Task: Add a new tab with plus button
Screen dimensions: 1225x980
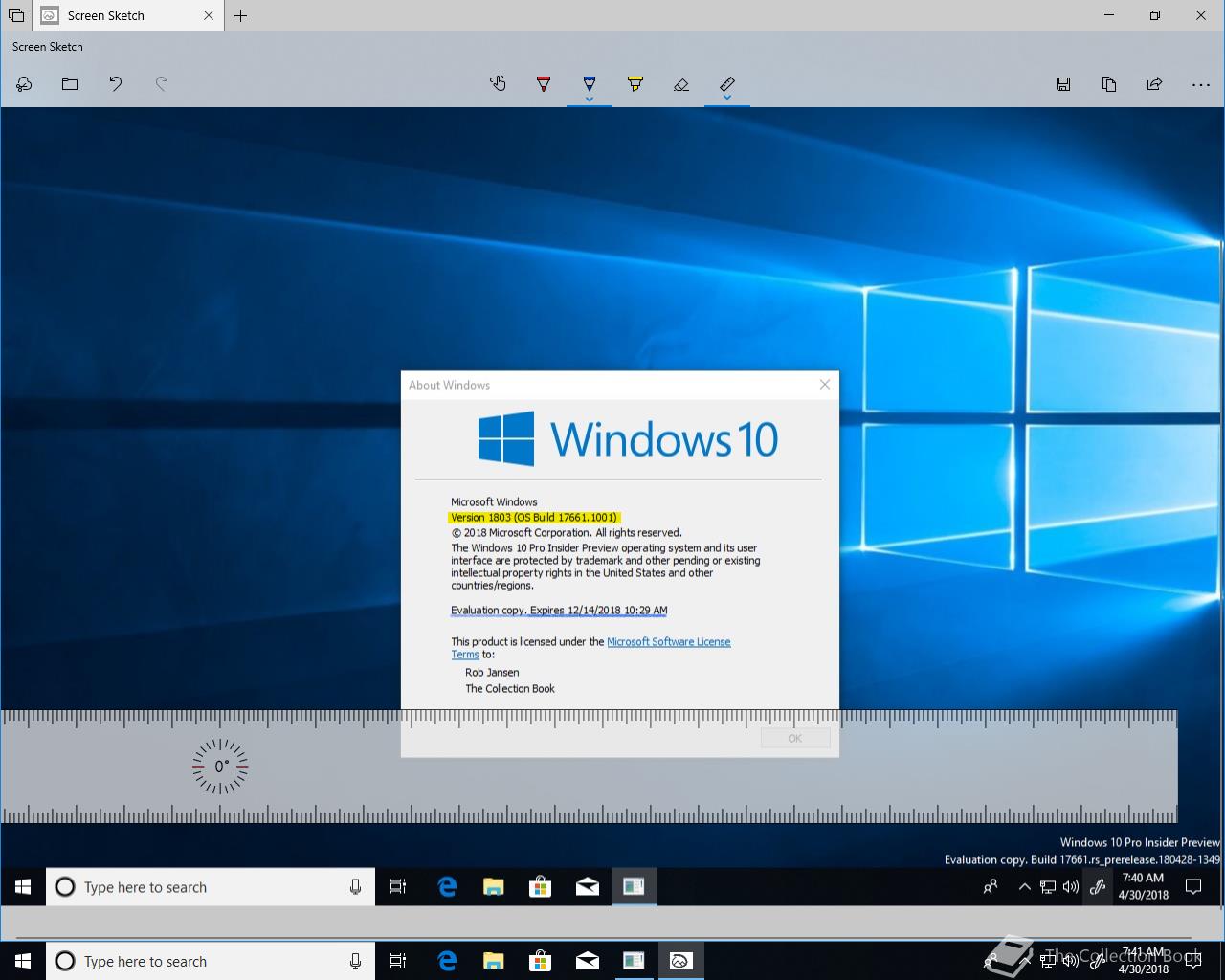Action: (x=241, y=15)
